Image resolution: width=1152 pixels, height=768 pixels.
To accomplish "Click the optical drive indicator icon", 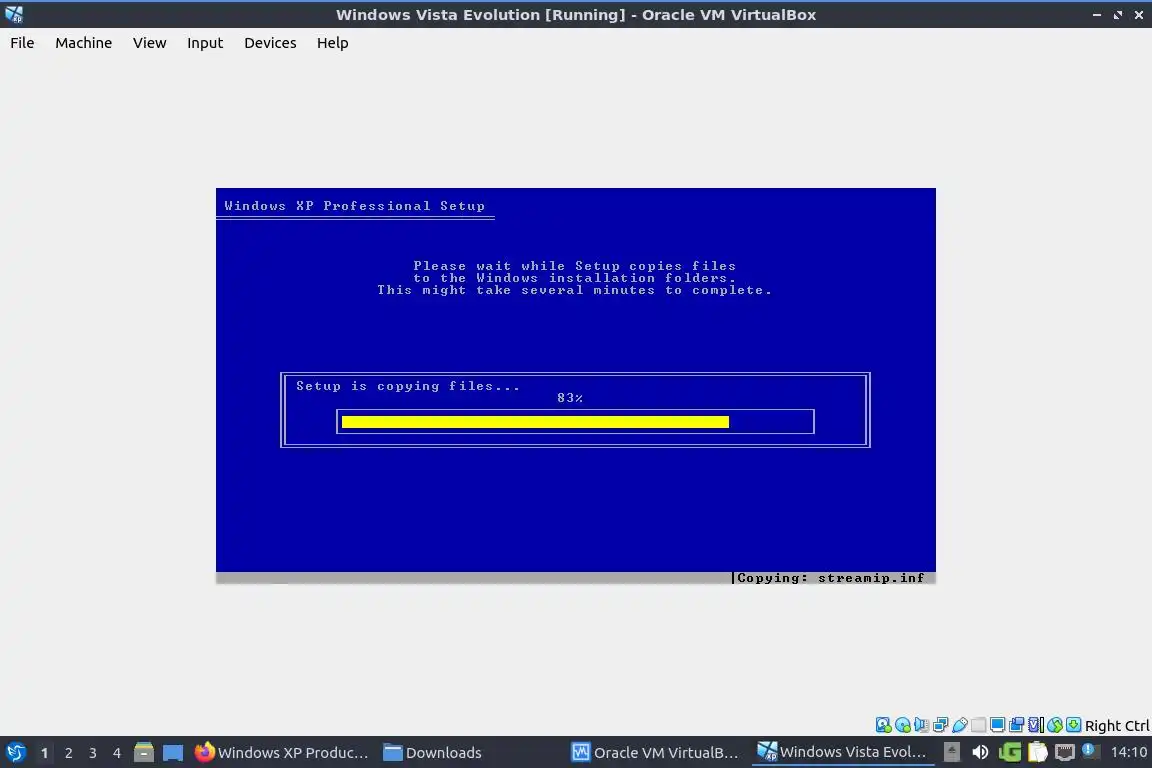I will (902, 725).
